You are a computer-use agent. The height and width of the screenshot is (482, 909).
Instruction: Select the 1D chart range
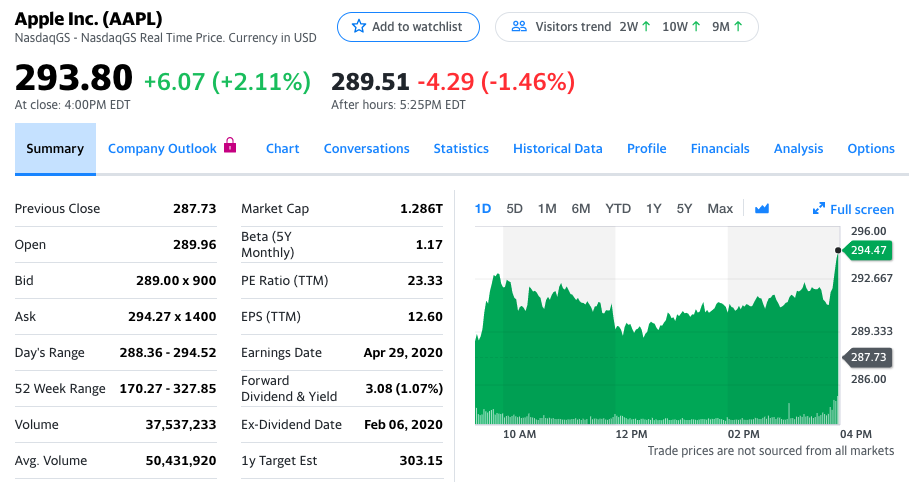pyautogui.click(x=483, y=209)
